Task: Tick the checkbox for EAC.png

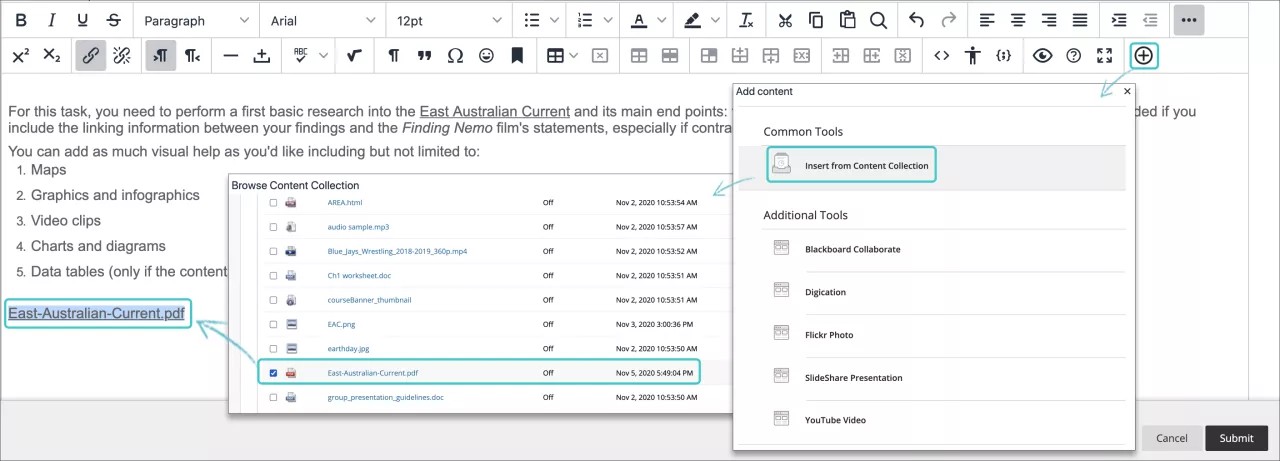Action: (x=274, y=324)
